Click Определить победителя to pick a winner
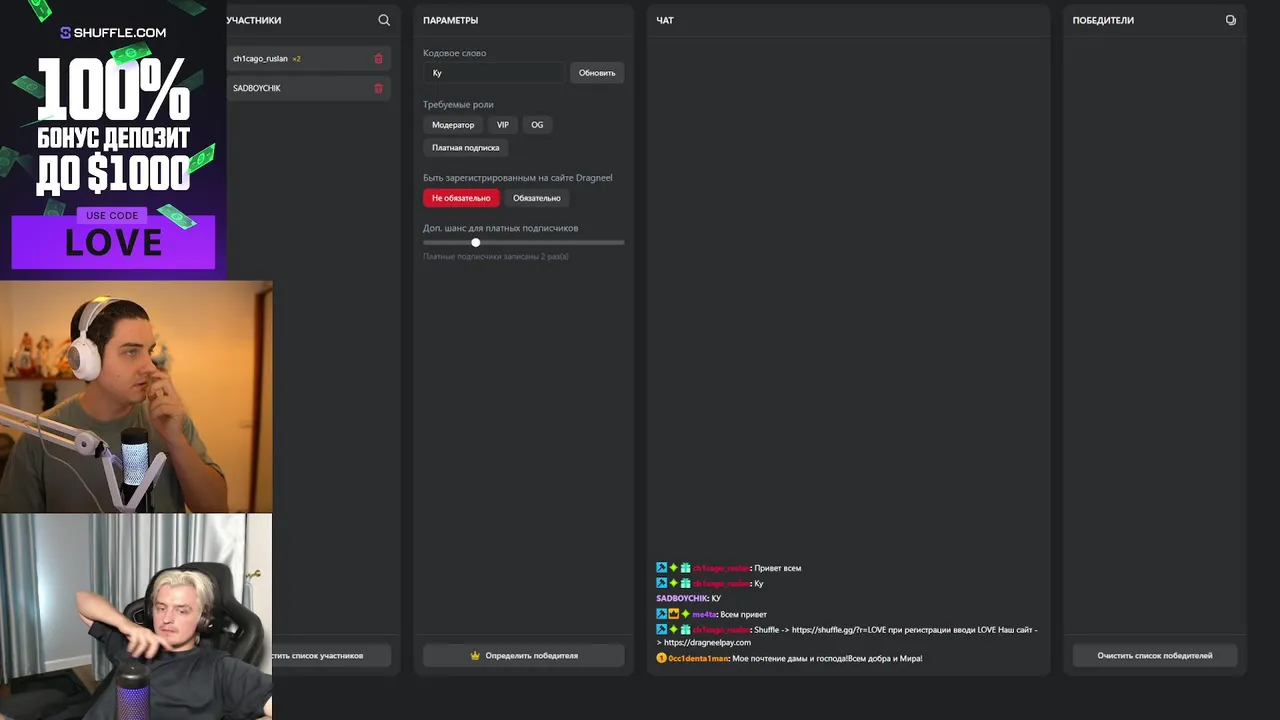 point(523,656)
